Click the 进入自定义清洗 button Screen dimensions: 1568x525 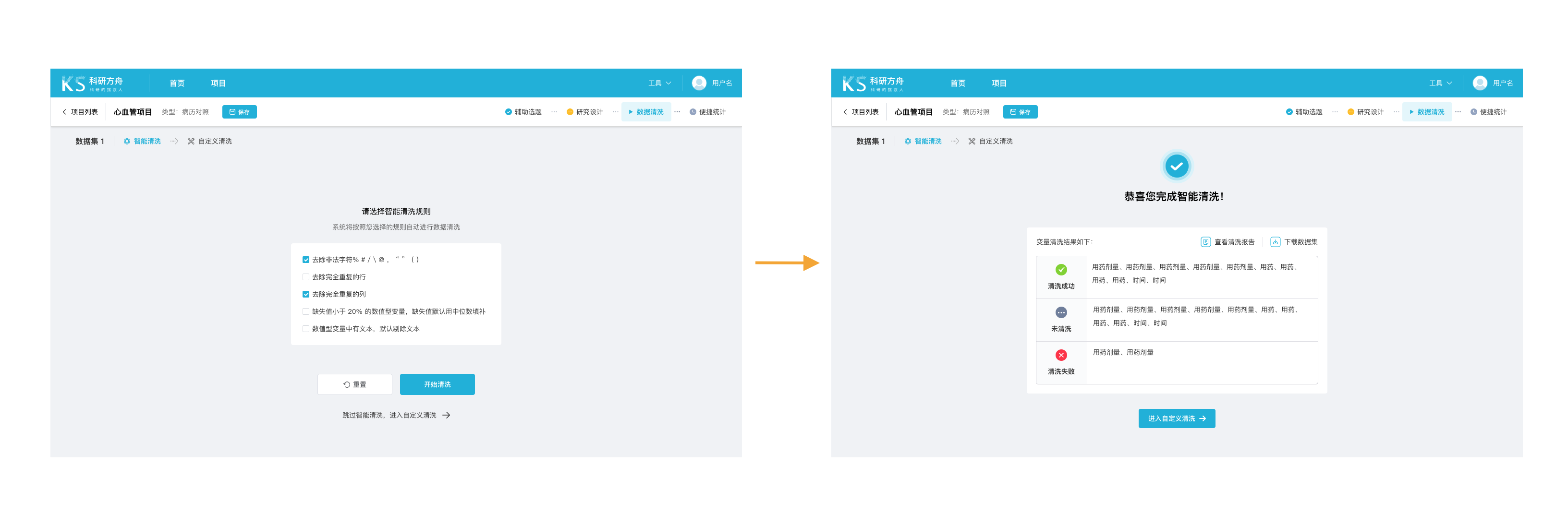1176,418
